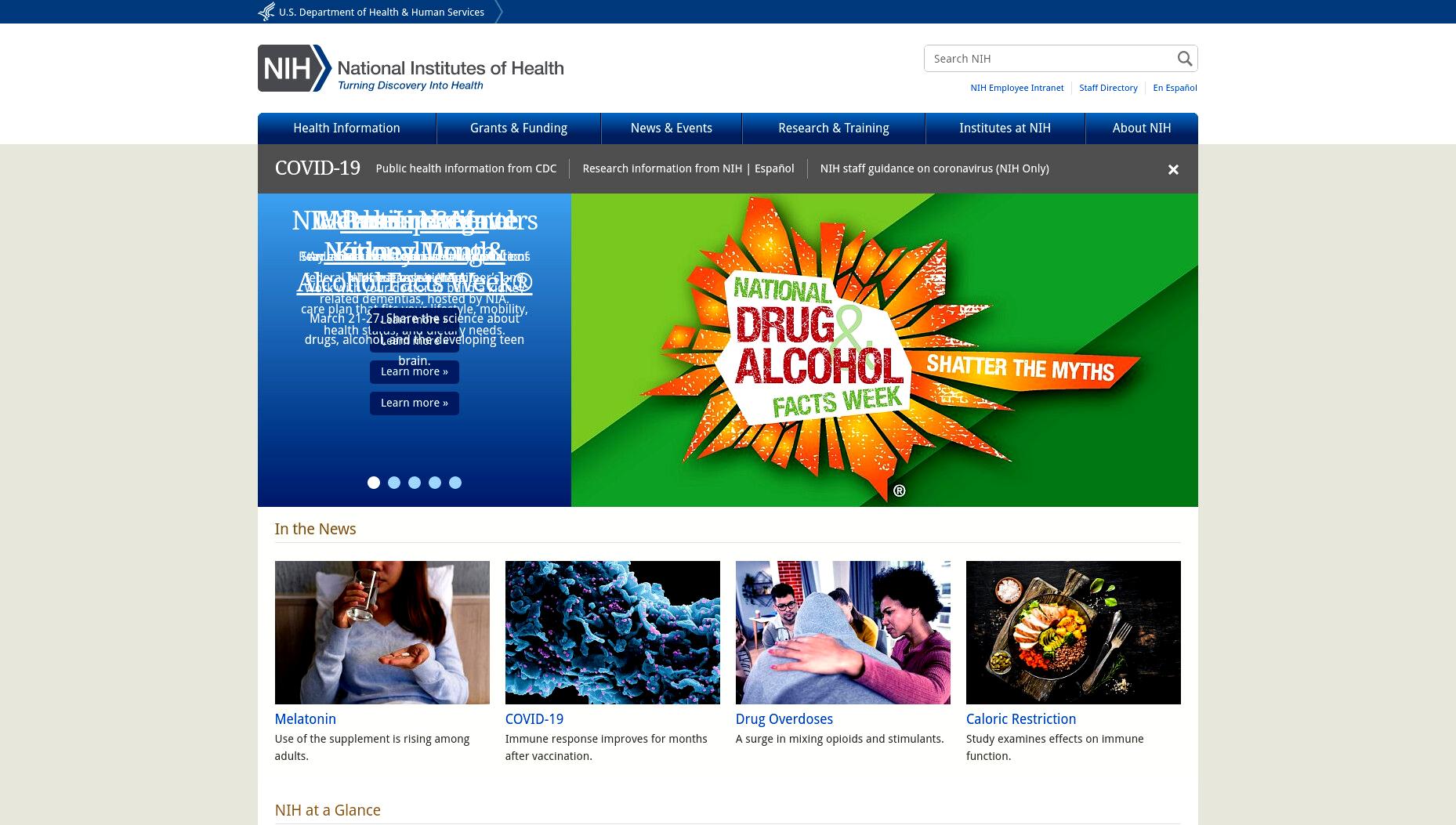Image resolution: width=1456 pixels, height=825 pixels.
Task: Open the Melatonin article image
Action: coord(382,632)
